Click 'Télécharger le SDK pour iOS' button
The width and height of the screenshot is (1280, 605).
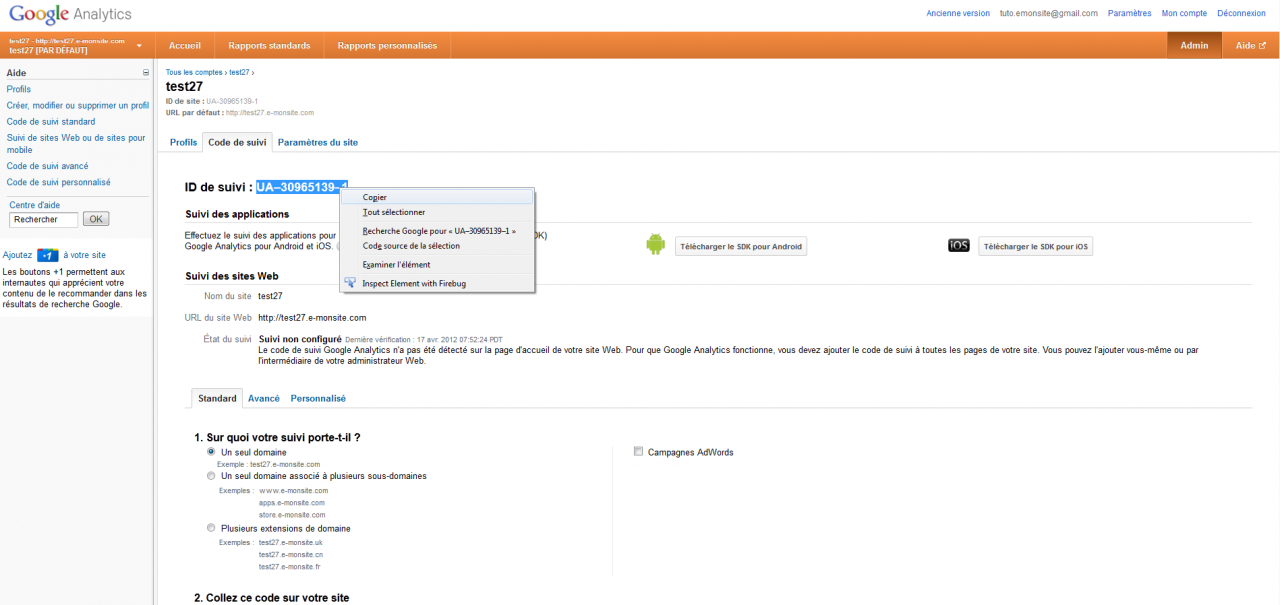(x=1036, y=246)
